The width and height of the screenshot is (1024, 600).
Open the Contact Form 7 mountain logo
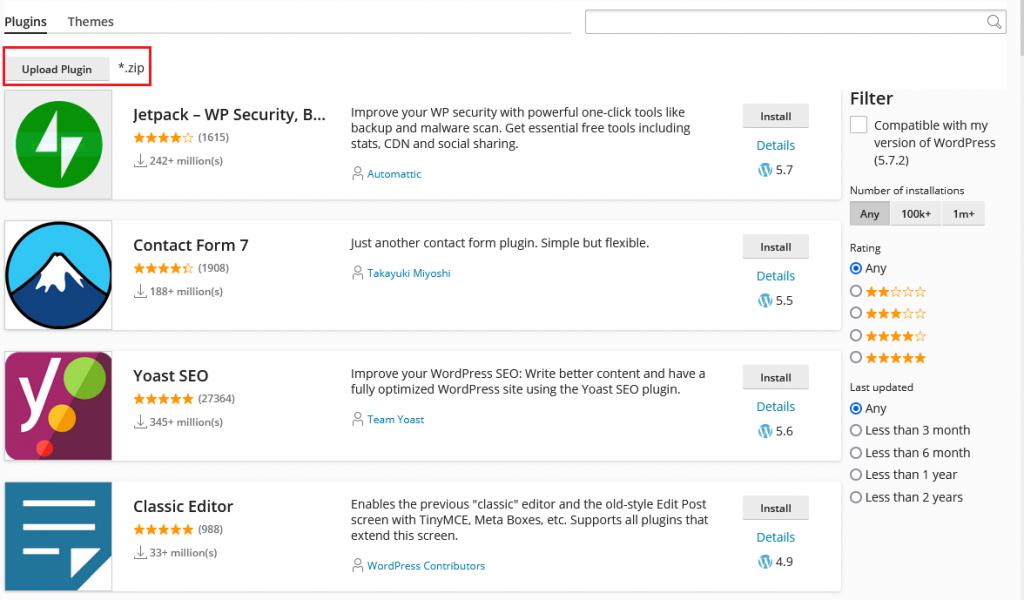click(58, 275)
